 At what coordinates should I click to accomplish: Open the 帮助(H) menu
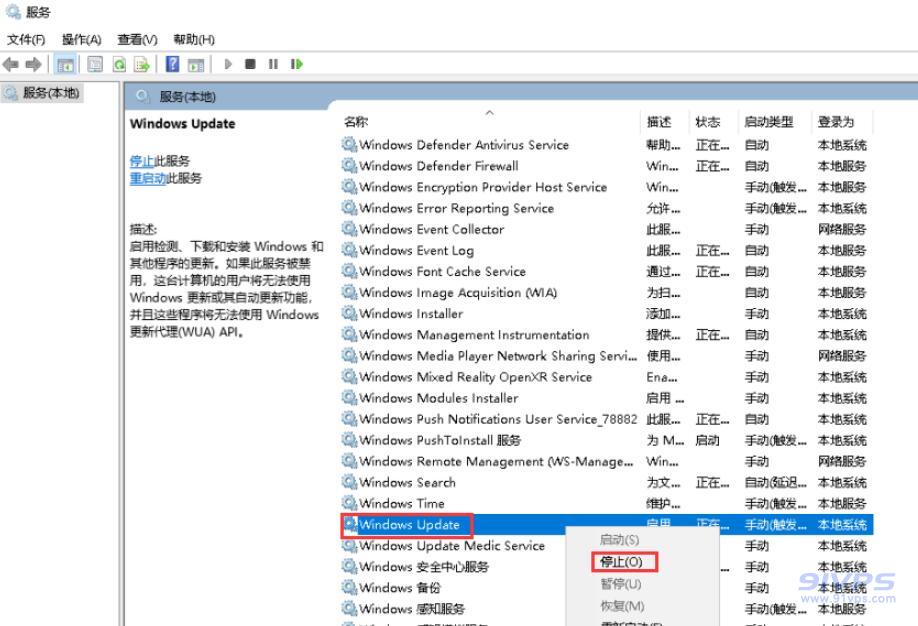(194, 39)
